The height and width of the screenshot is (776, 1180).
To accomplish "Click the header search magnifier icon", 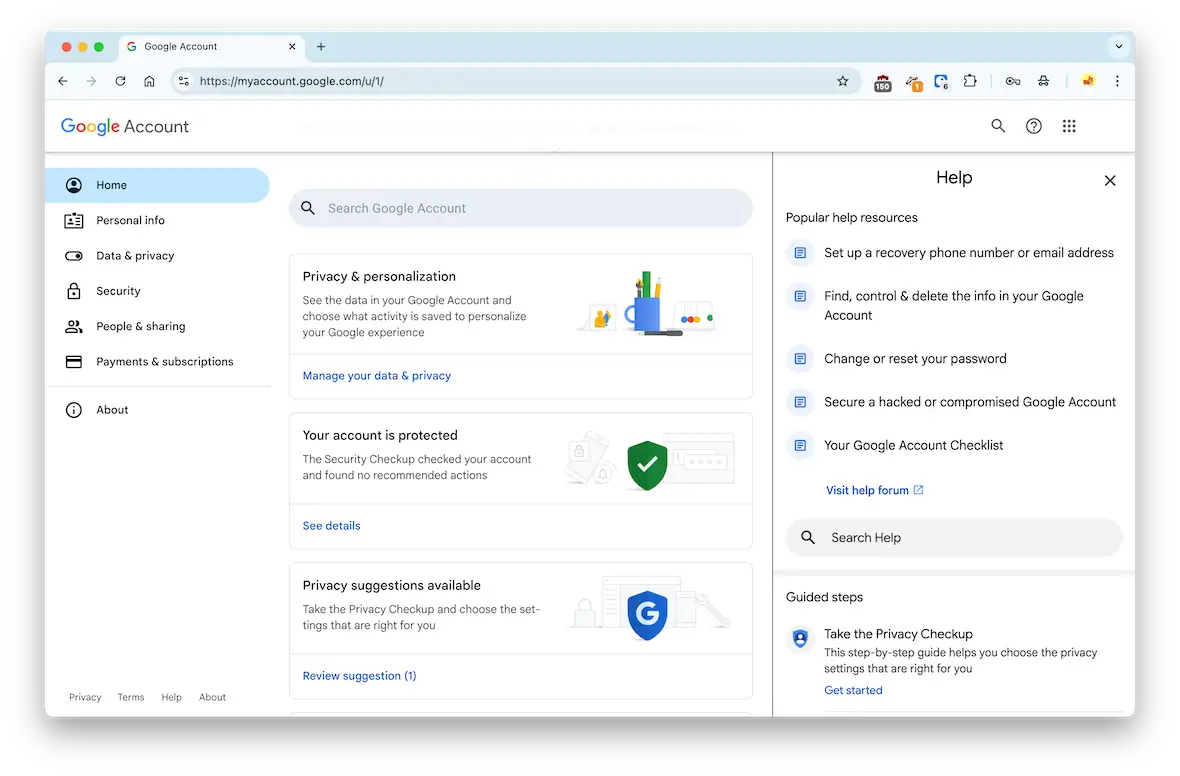I will pyautogui.click(x=998, y=126).
